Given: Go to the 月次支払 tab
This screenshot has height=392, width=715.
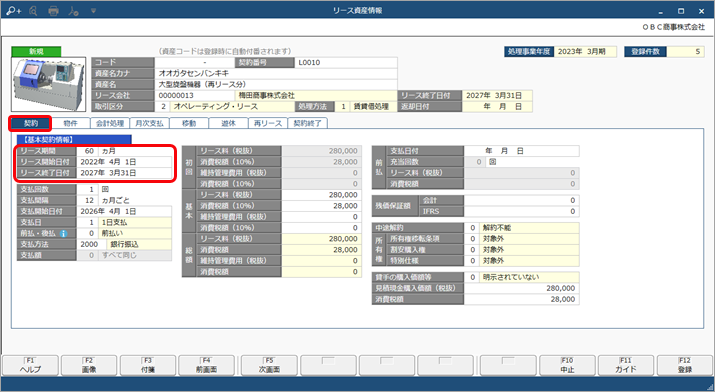Looking at the screenshot, I should pos(150,123).
